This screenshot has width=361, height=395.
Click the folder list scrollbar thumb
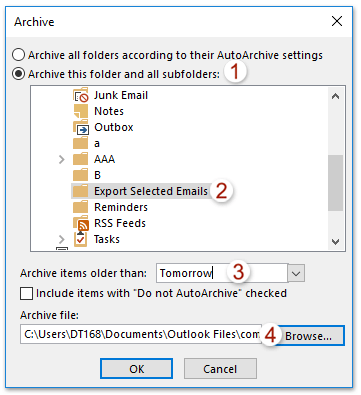pyautogui.click(x=335, y=183)
